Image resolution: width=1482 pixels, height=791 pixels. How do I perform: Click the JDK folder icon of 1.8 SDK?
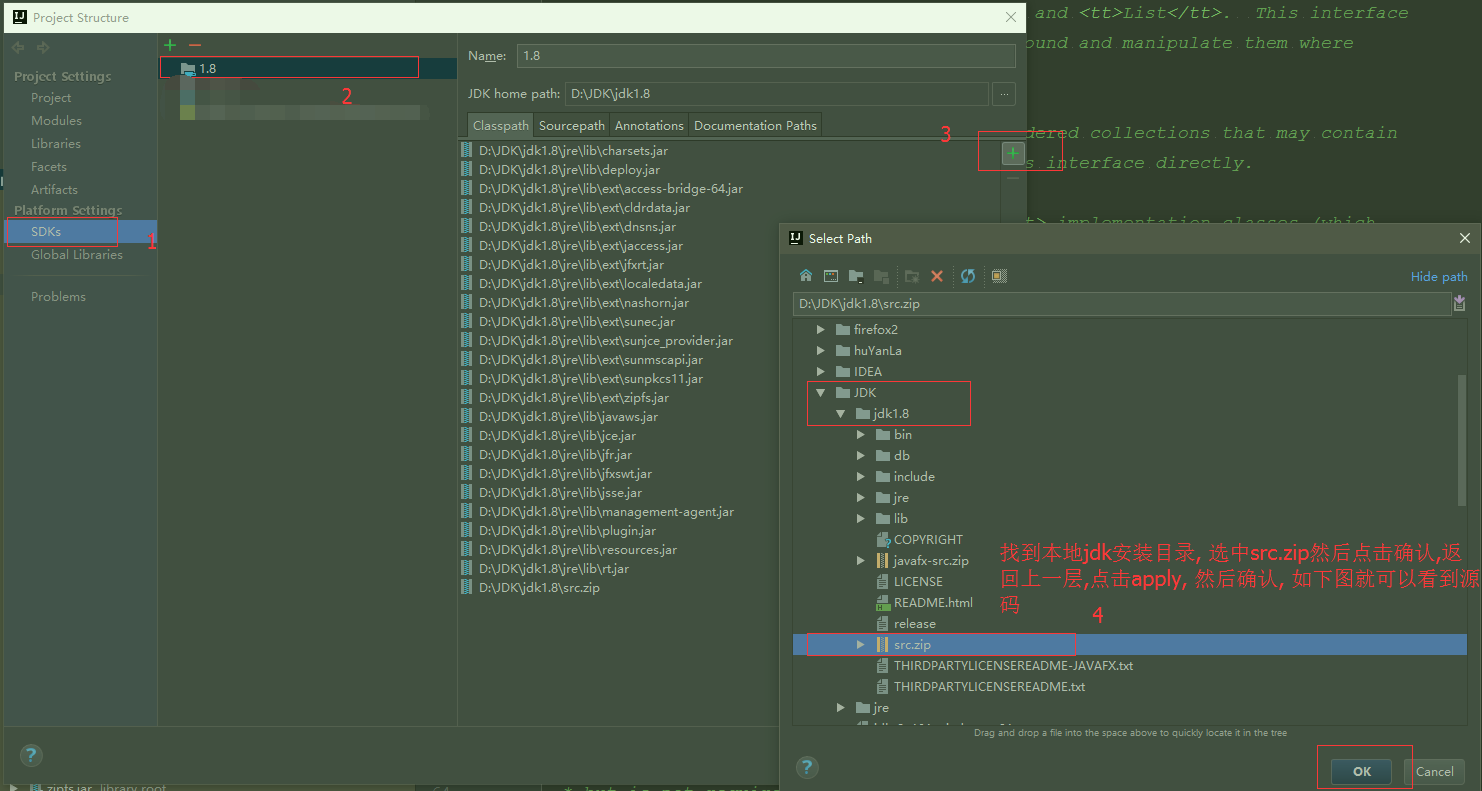pyautogui.click(x=188, y=68)
